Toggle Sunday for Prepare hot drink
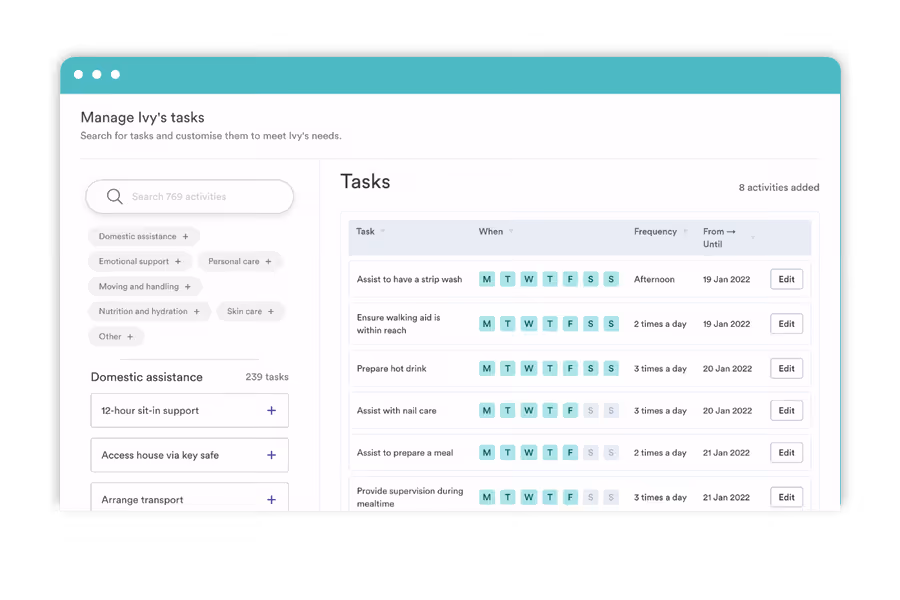The image size is (900, 600). pyautogui.click(x=611, y=369)
